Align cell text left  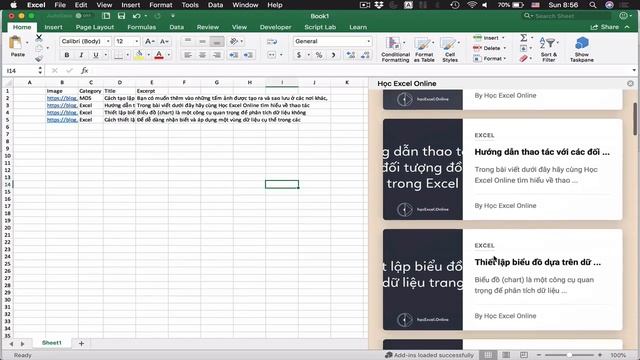pyautogui.click(x=188, y=55)
